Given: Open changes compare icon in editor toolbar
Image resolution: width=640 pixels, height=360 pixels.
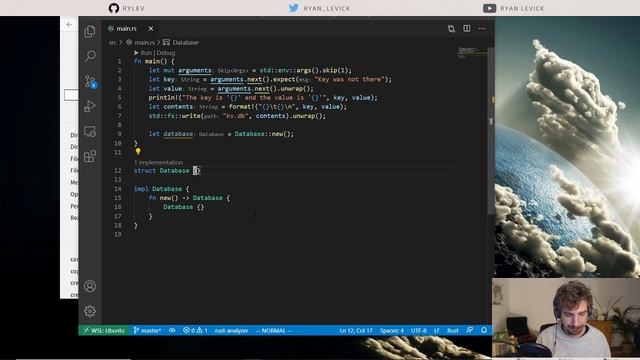Looking at the screenshot, I should coord(451,29).
